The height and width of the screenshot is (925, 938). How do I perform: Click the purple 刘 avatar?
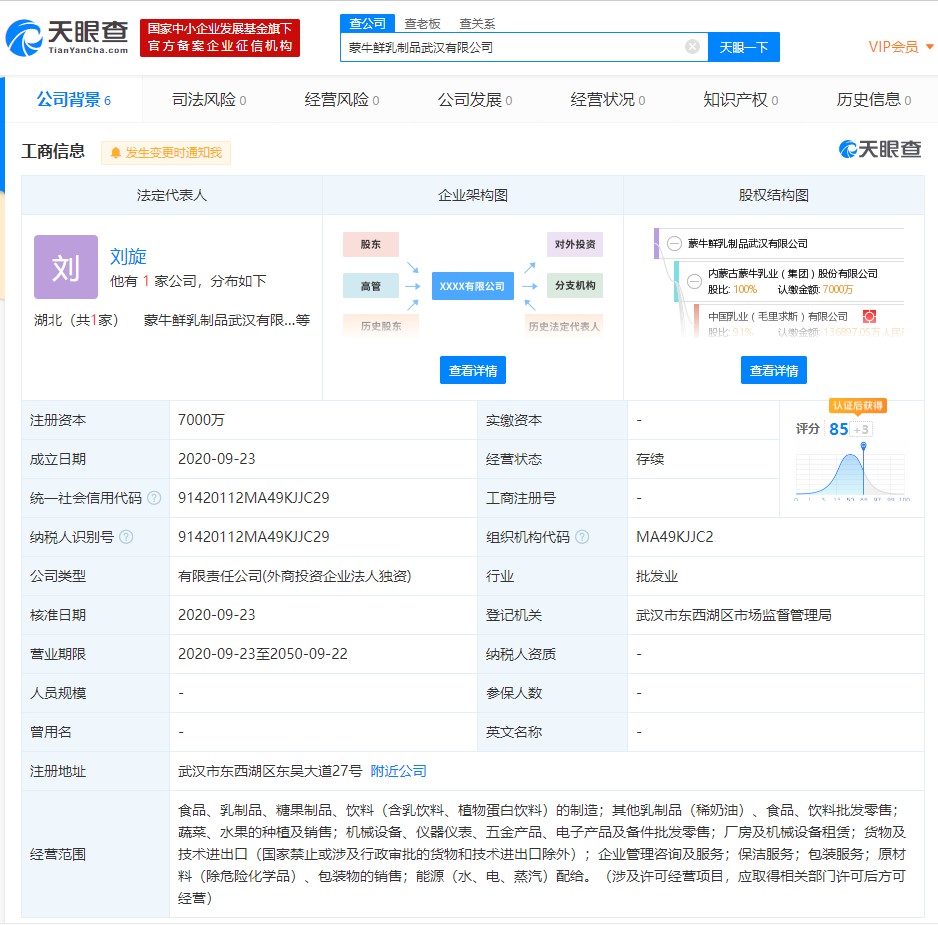pos(66,267)
